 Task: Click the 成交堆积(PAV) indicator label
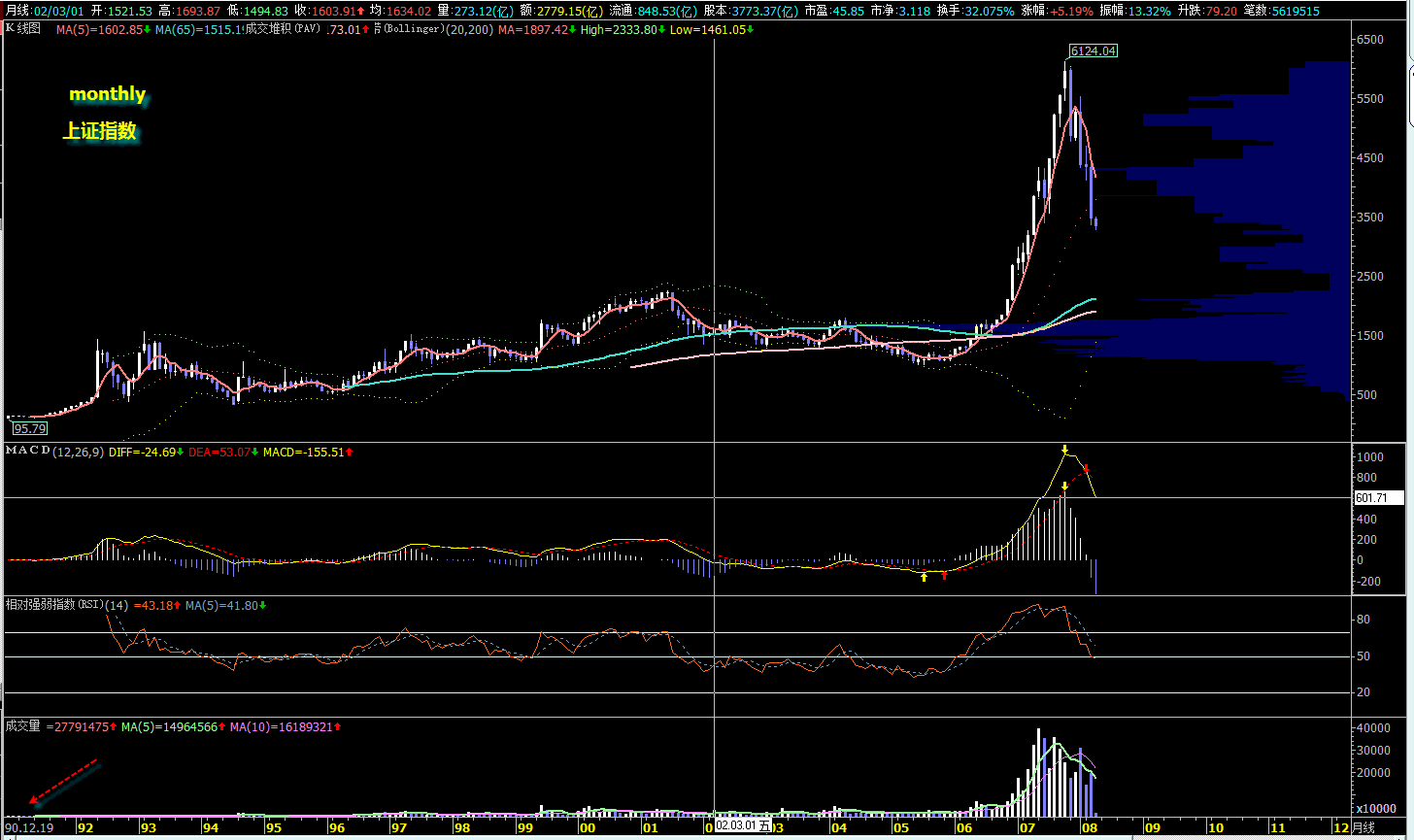[x=283, y=30]
